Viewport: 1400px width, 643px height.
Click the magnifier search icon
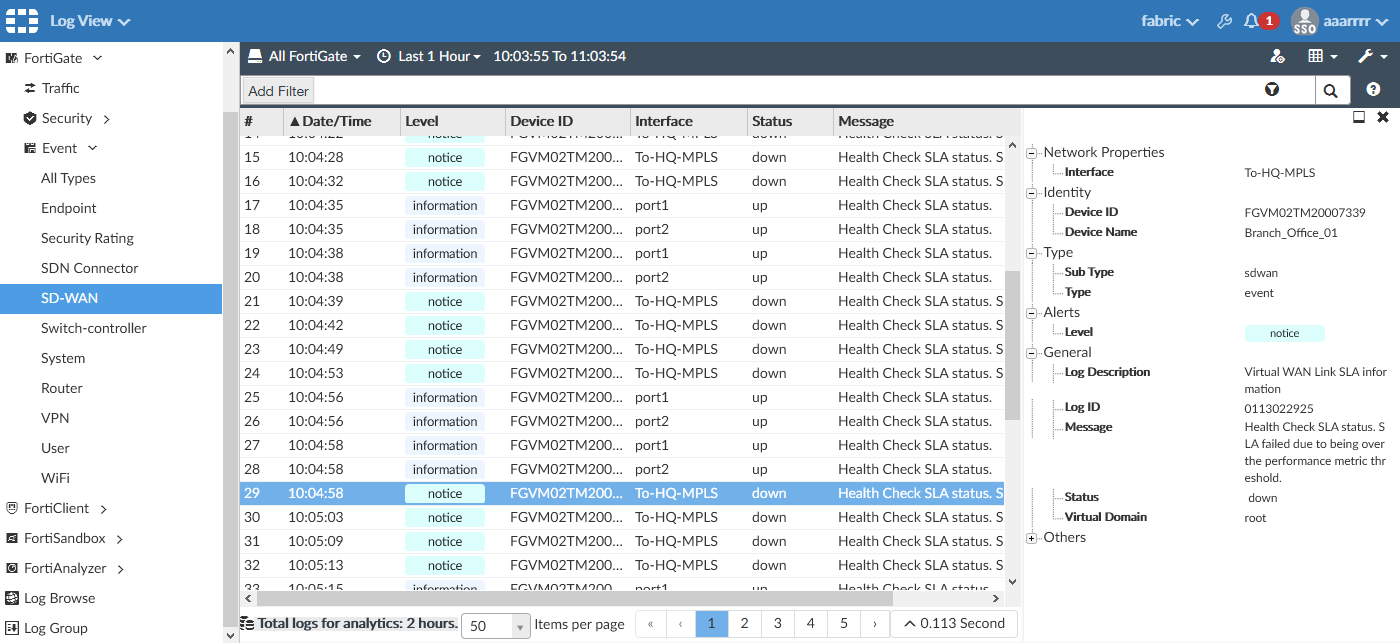point(1331,91)
